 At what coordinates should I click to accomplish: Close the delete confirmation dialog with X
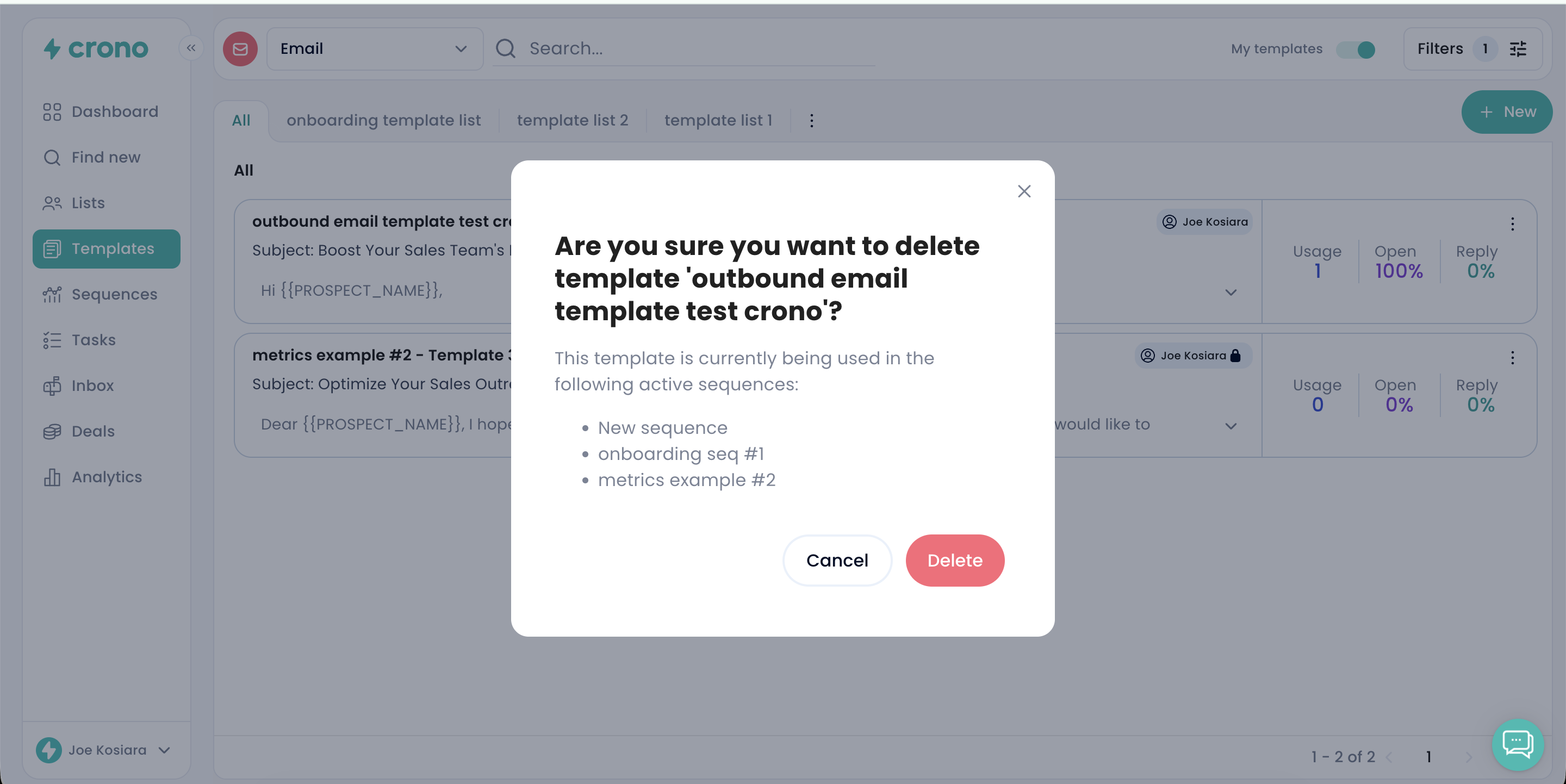[x=1024, y=191]
